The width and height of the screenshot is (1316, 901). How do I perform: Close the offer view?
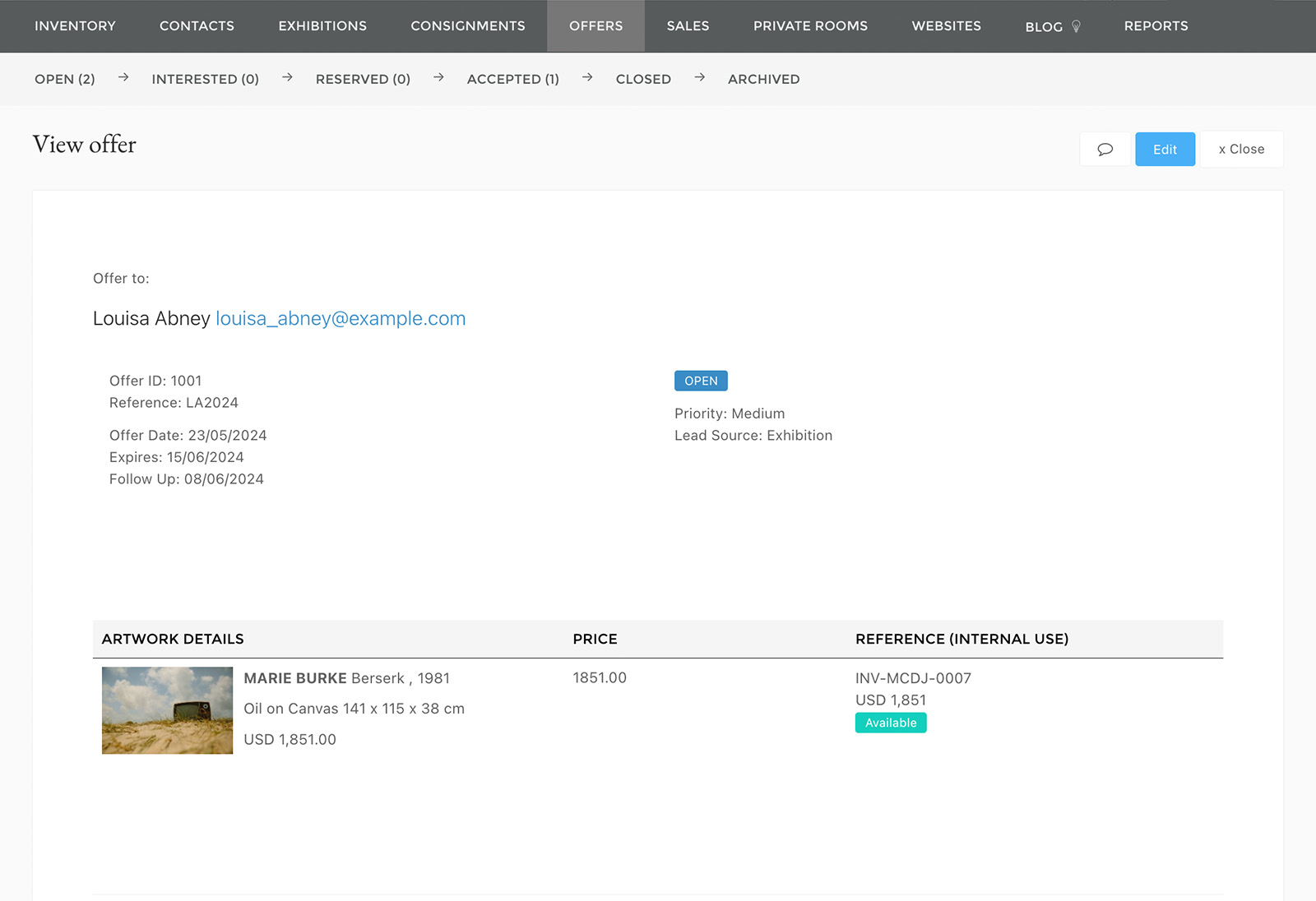tap(1241, 149)
